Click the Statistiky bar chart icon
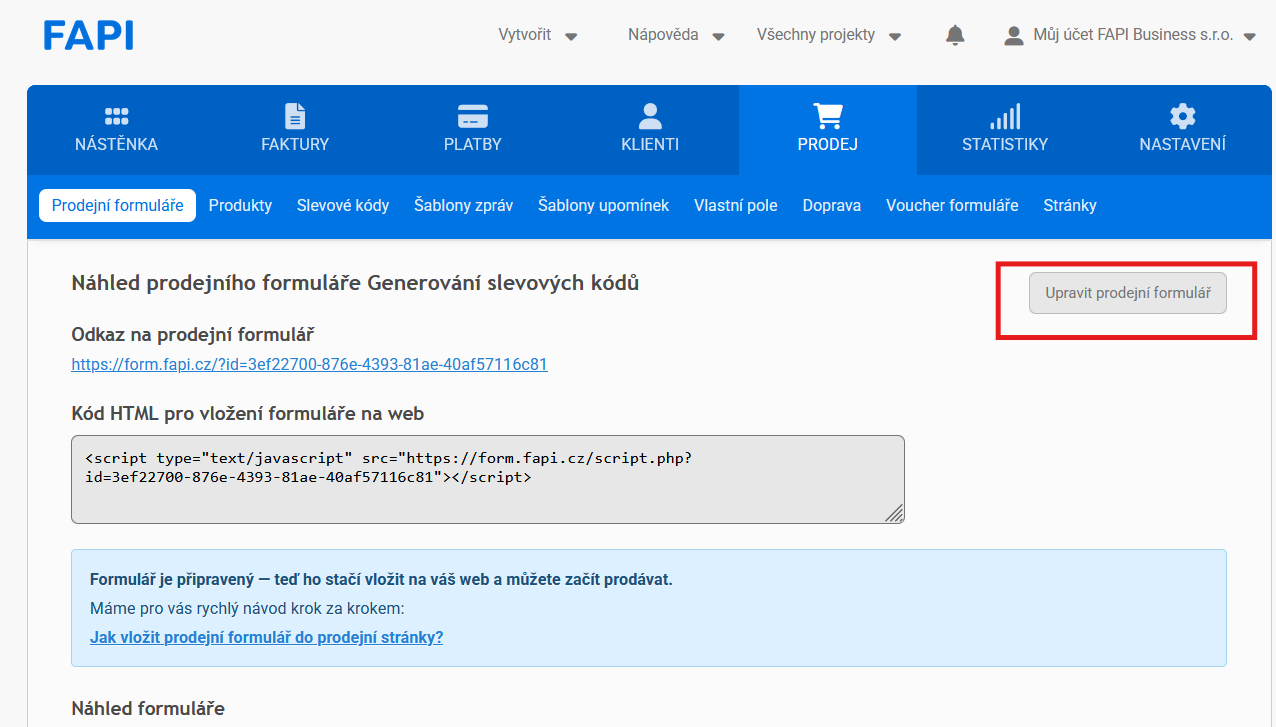 [x=1005, y=116]
